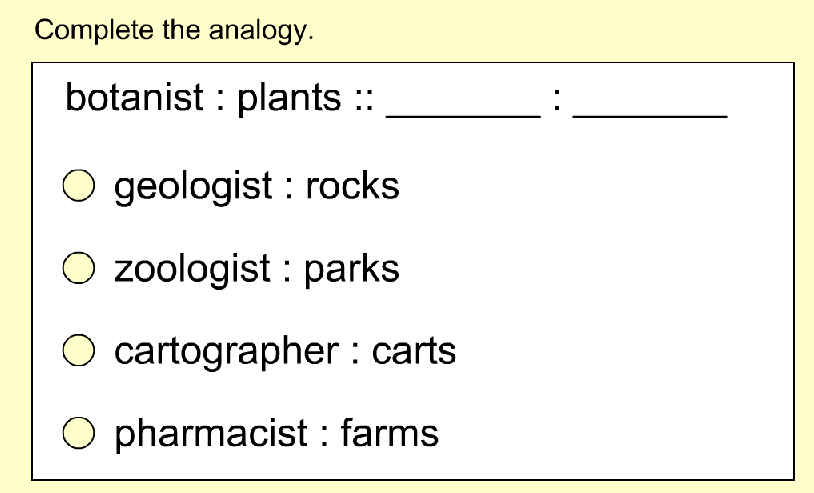Choose the zoologist : parks radio option
This screenshot has height=493, width=814.
[79, 268]
